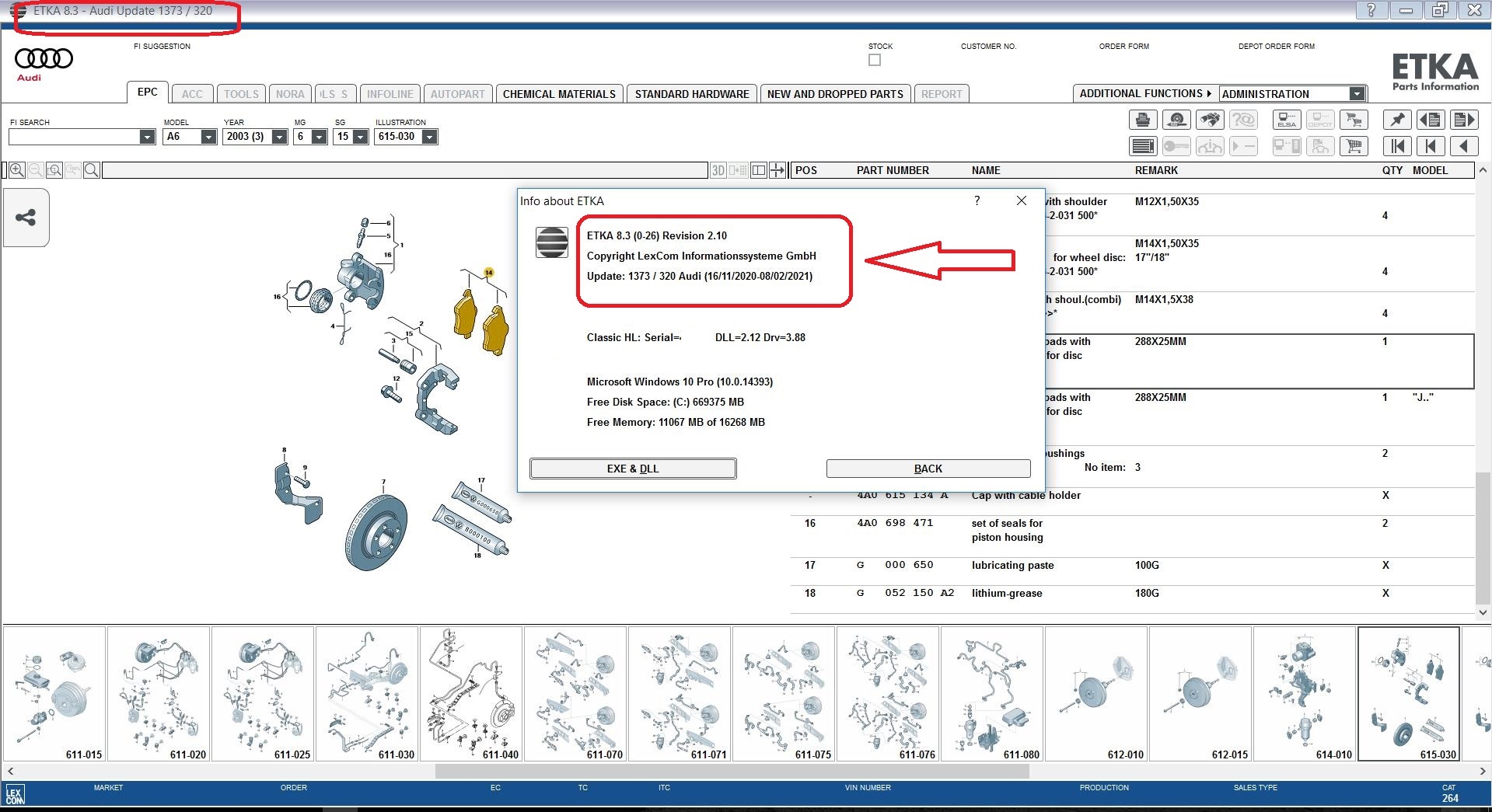The height and width of the screenshot is (812, 1492).
Task: Click the brake disc in the illustration
Action: (376, 533)
